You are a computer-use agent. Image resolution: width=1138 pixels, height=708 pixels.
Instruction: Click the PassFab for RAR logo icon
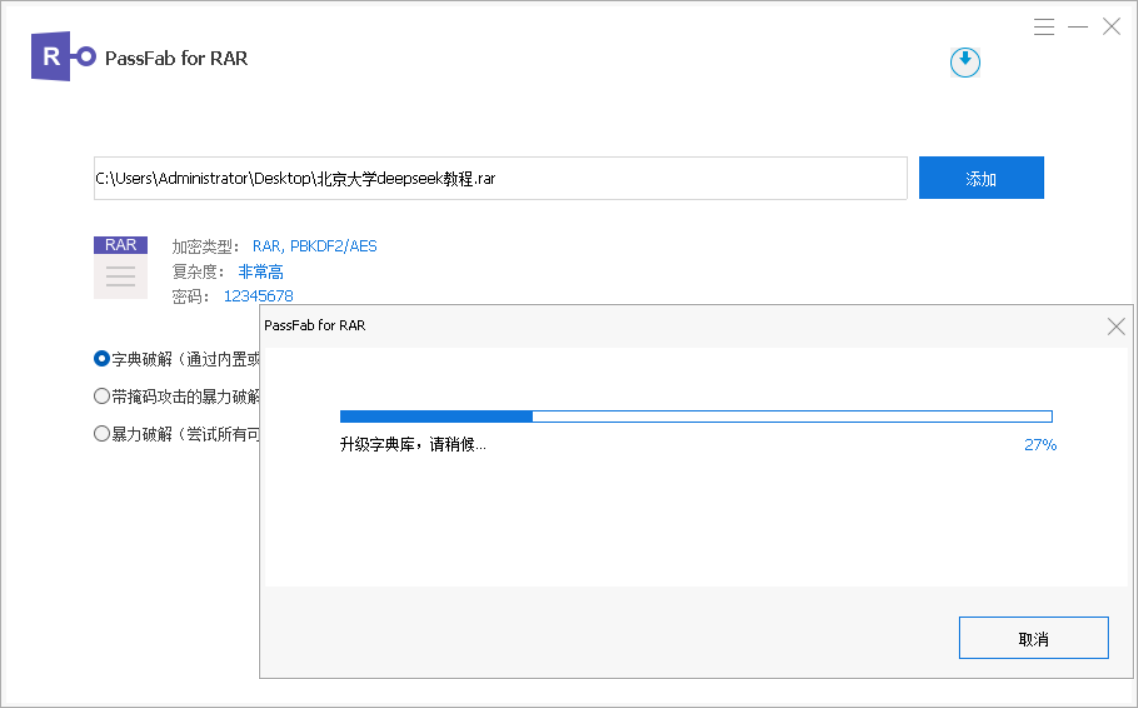[63, 57]
